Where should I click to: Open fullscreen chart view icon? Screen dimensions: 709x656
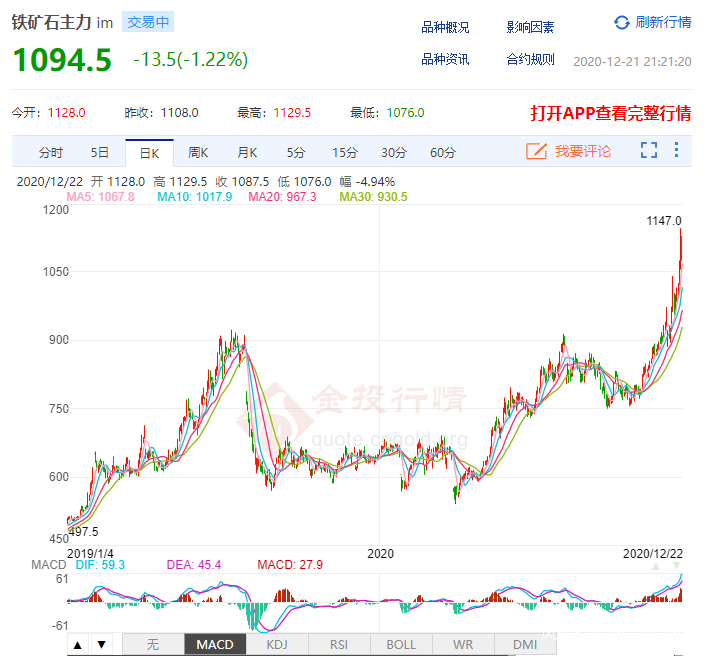649,150
